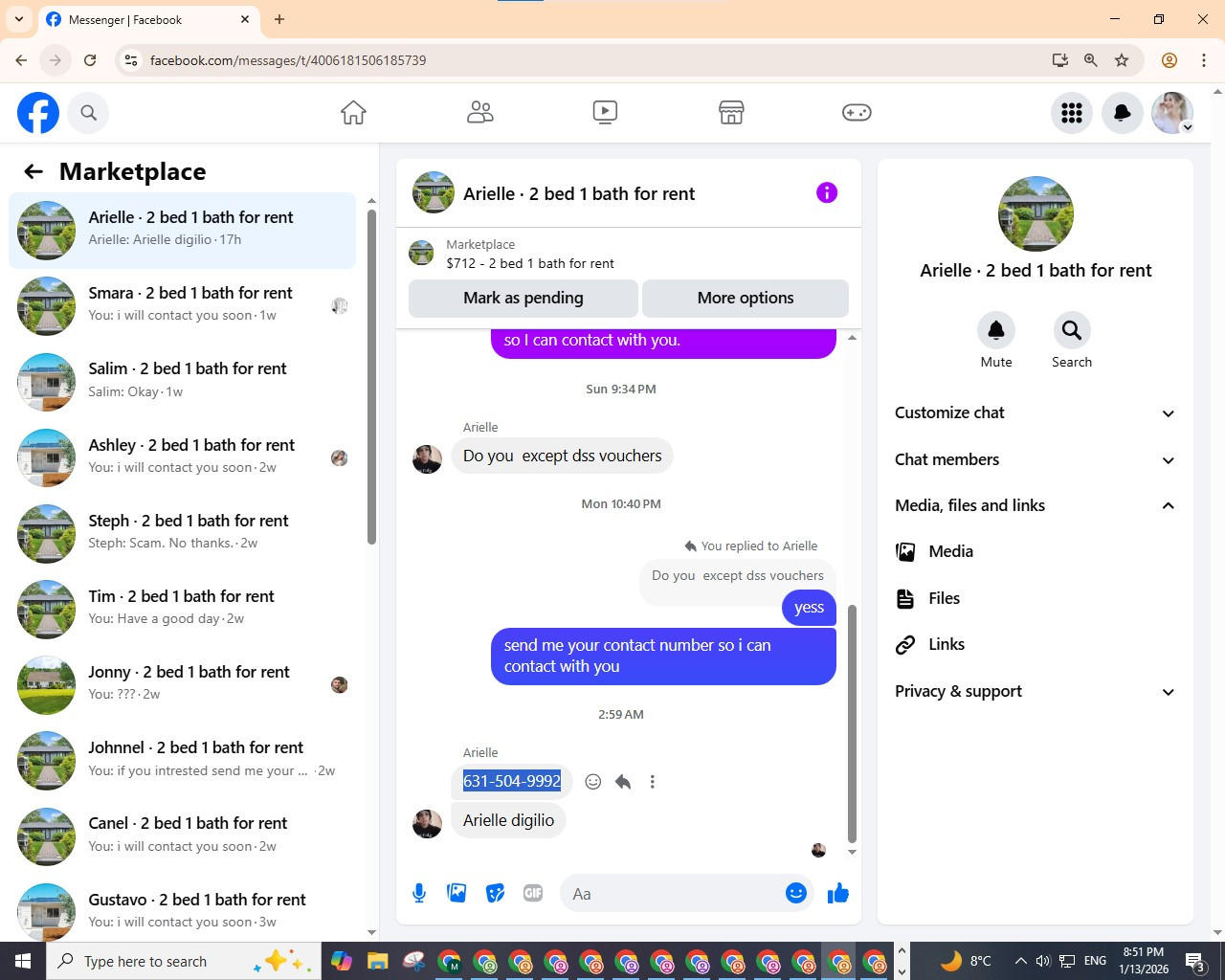The width and height of the screenshot is (1225, 980).
Task: Open Salim conversation
Action: click(x=182, y=382)
